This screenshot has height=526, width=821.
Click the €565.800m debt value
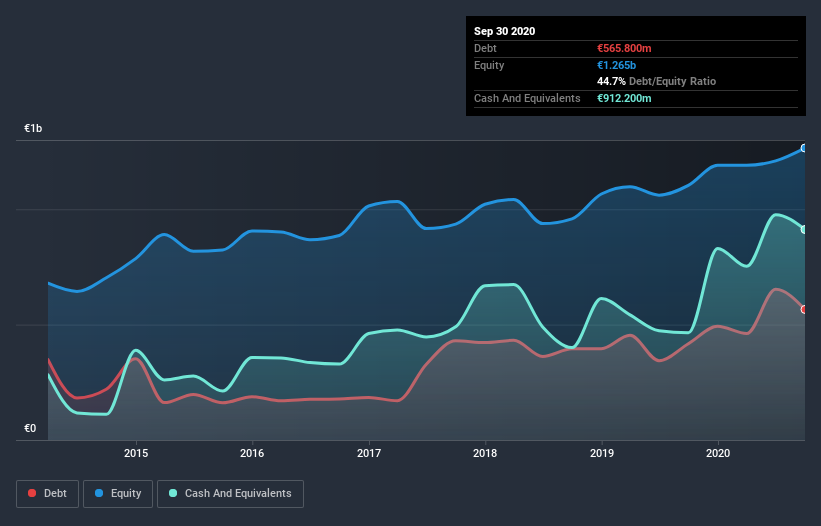pos(624,48)
